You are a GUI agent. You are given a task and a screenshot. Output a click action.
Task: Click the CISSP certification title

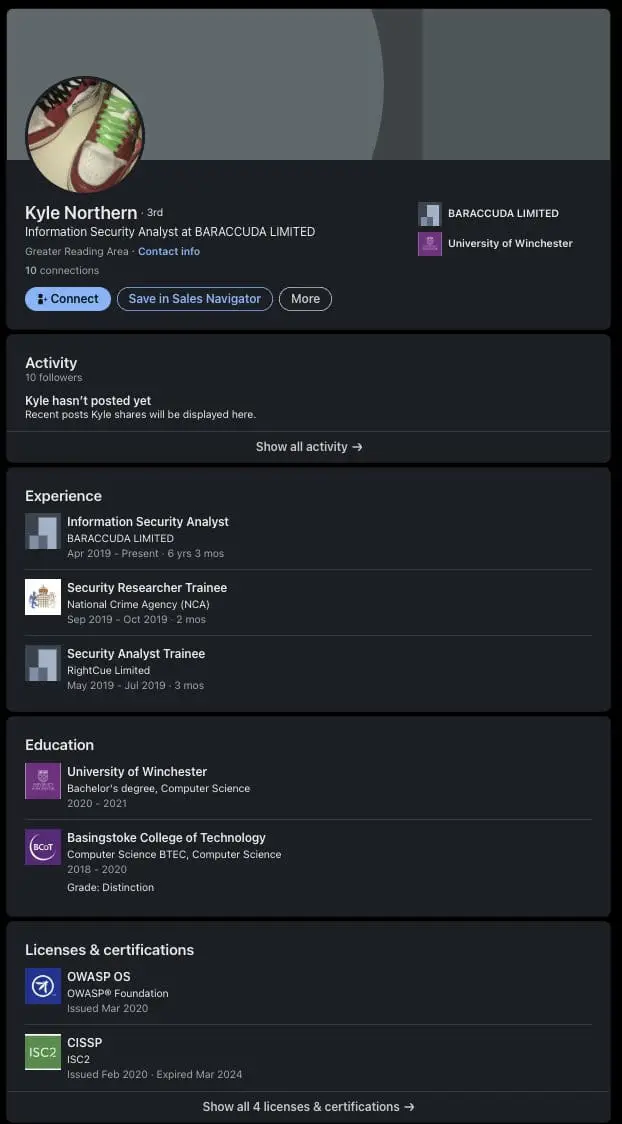tap(84, 1043)
